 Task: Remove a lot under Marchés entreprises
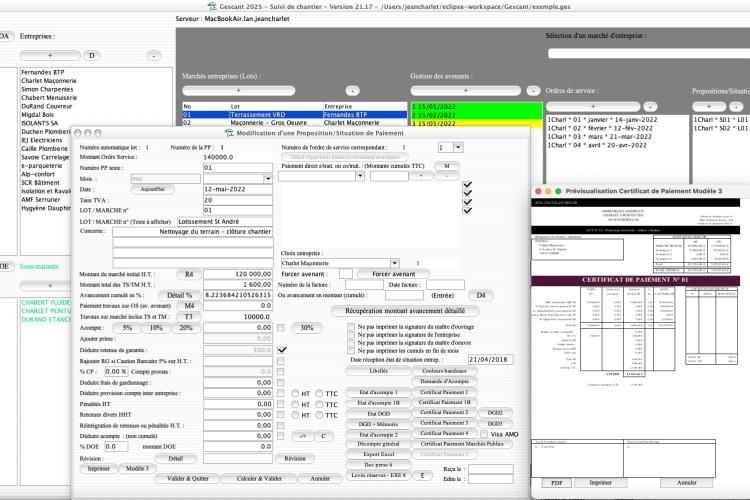(x=353, y=90)
